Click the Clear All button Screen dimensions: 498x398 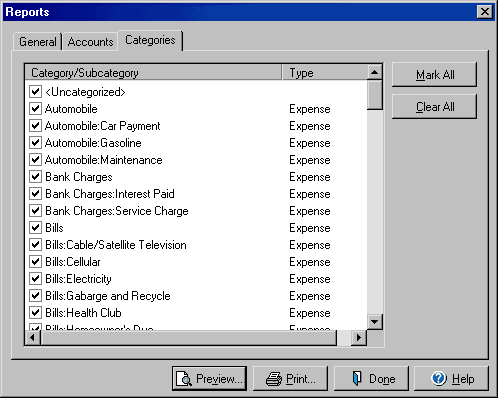click(x=435, y=107)
